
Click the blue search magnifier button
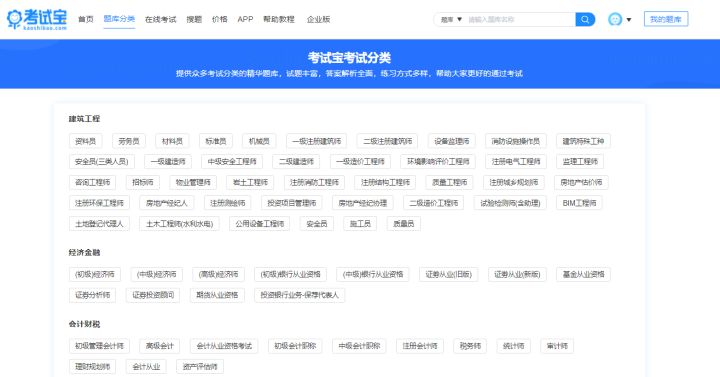pyautogui.click(x=585, y=19)
